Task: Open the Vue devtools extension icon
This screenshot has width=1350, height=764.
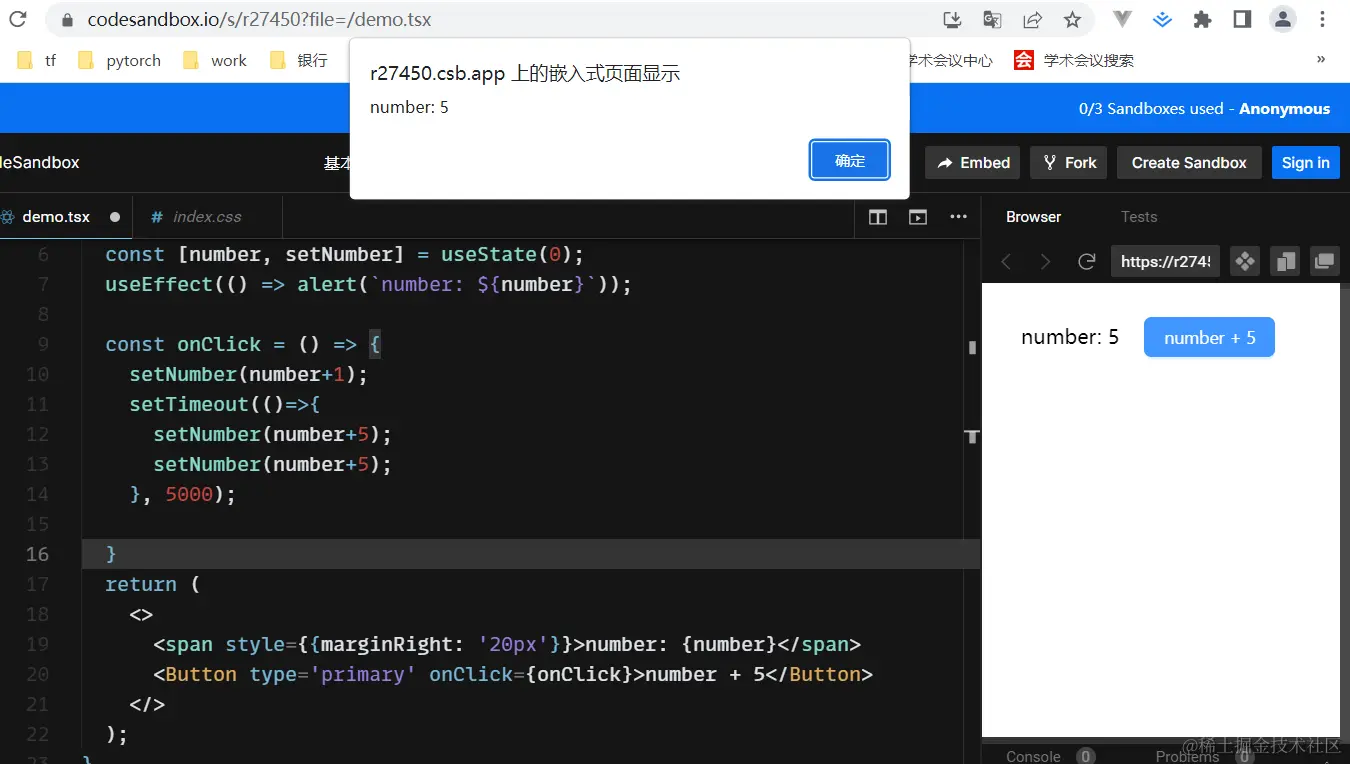Action: (1123, 19)
